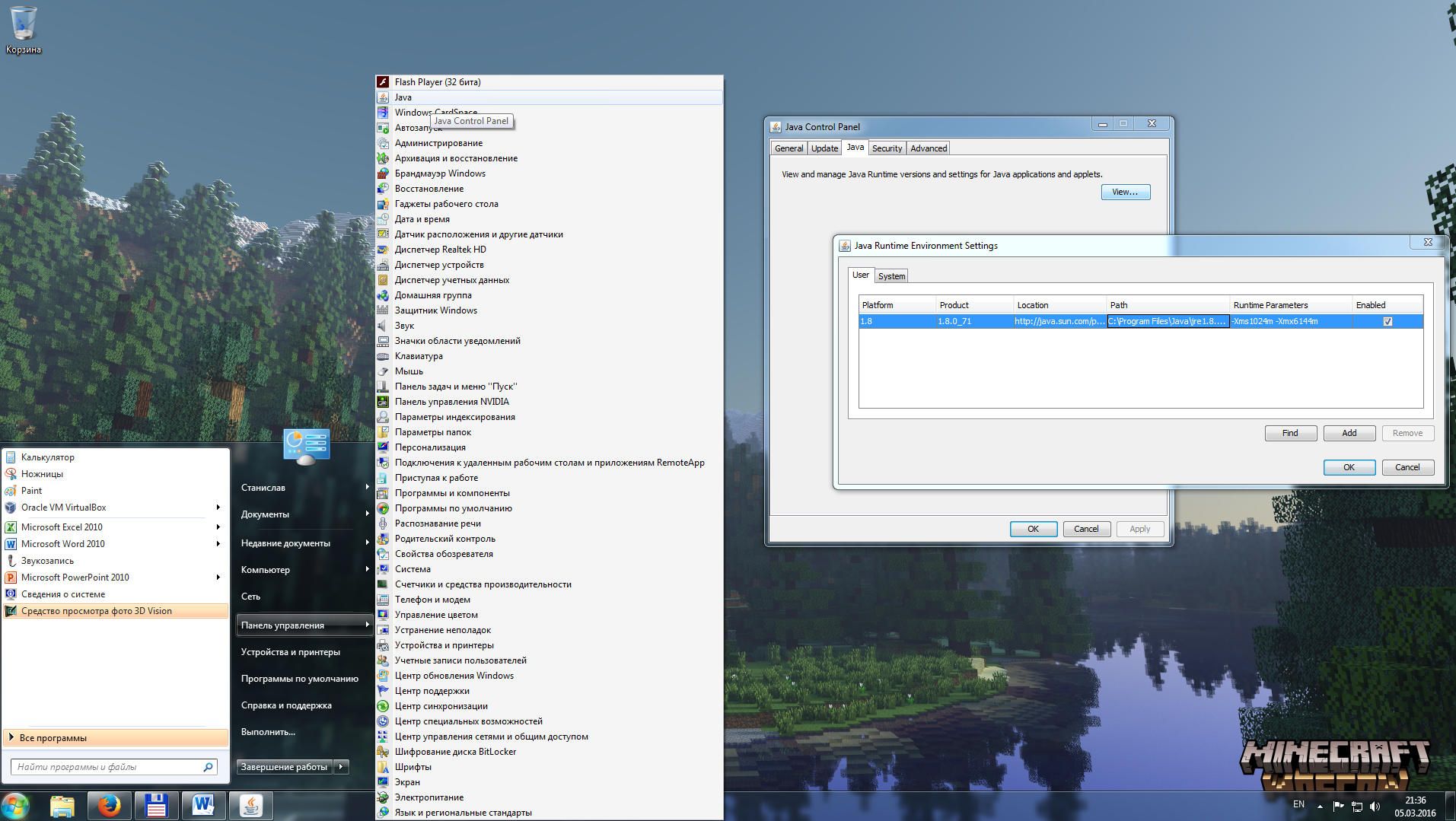This screenshot has width=1456, height=821.
Task: Click the volume speaker tray icon
Action: point(1375,806)
